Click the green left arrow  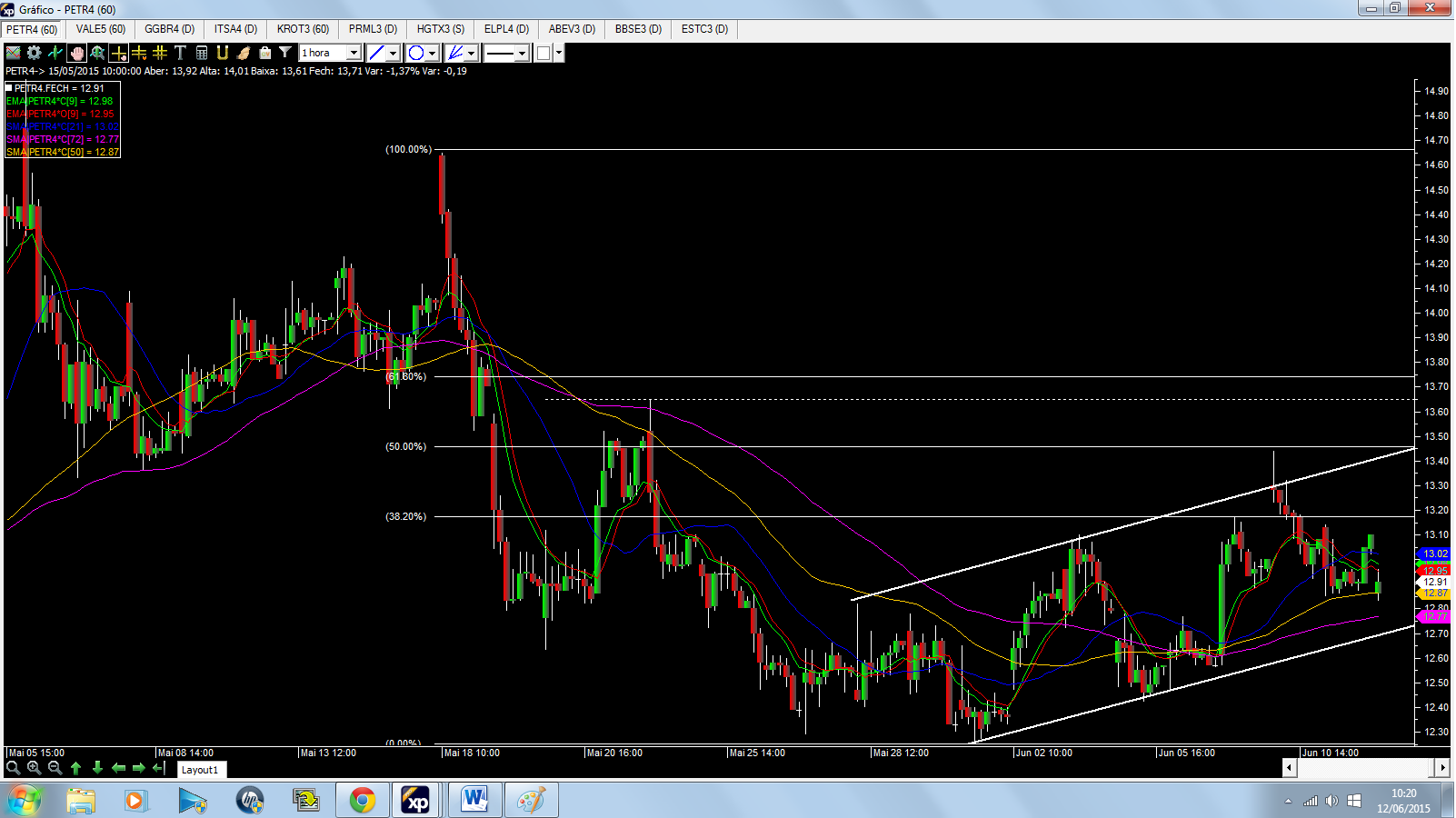click(118, 768)
